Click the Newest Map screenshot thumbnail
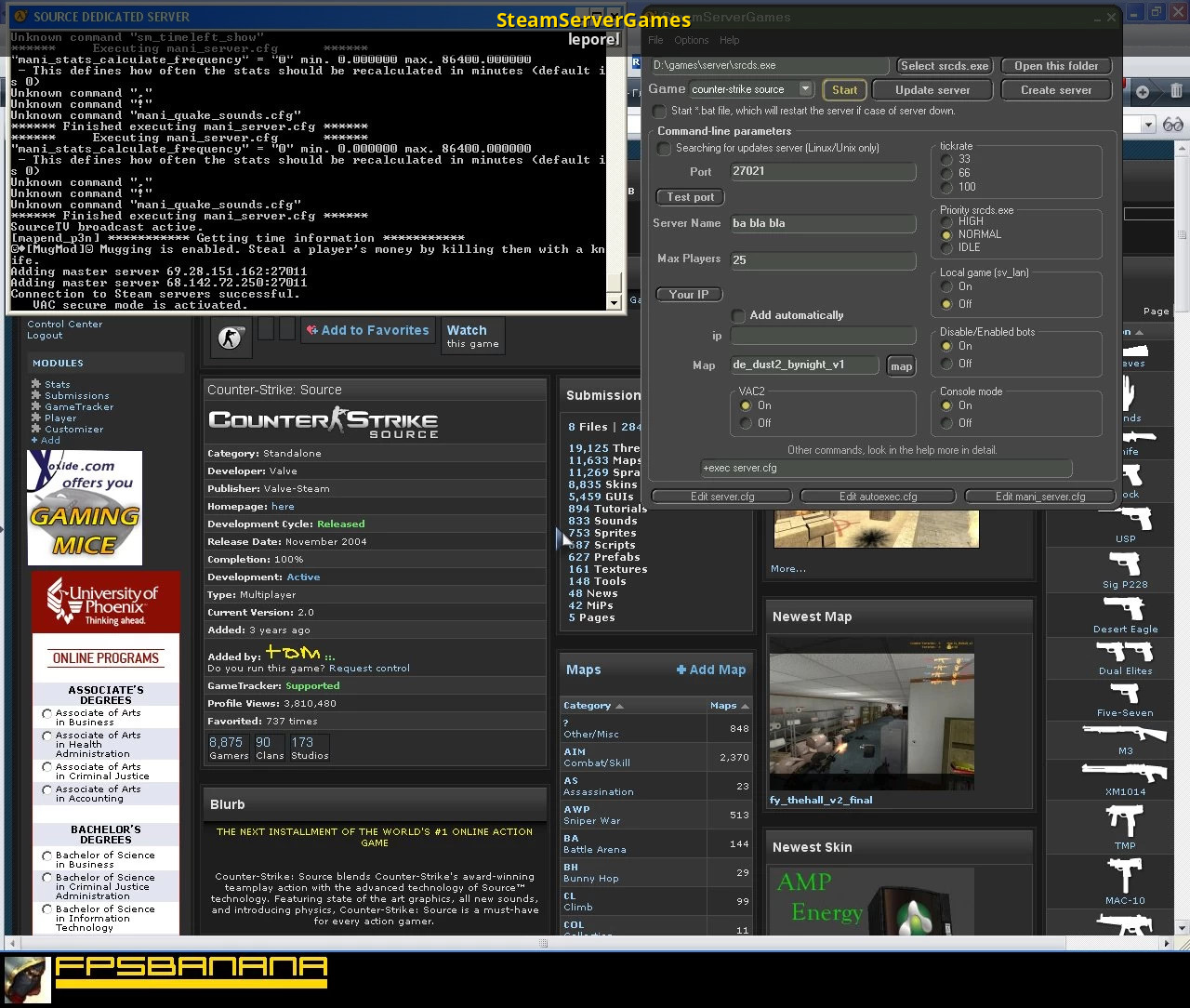The height and width of the screenshot is (1008, 1190). [x=872, y=713]
